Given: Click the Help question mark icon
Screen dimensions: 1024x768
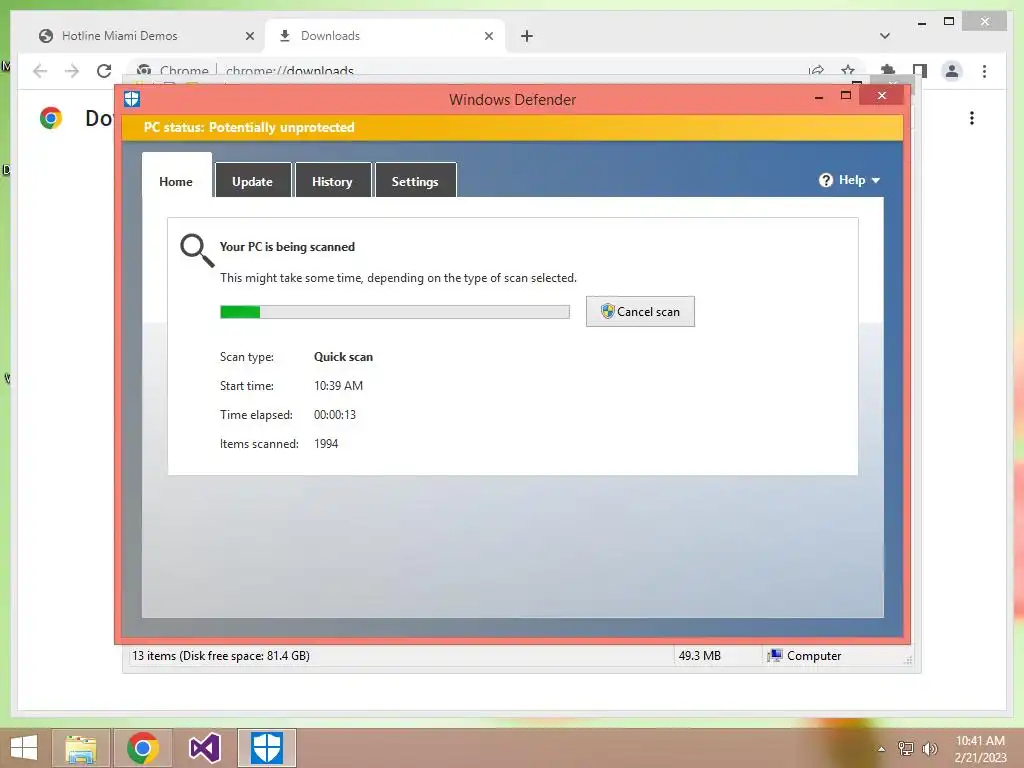Looking at the screenshot, I should [825, 180].
